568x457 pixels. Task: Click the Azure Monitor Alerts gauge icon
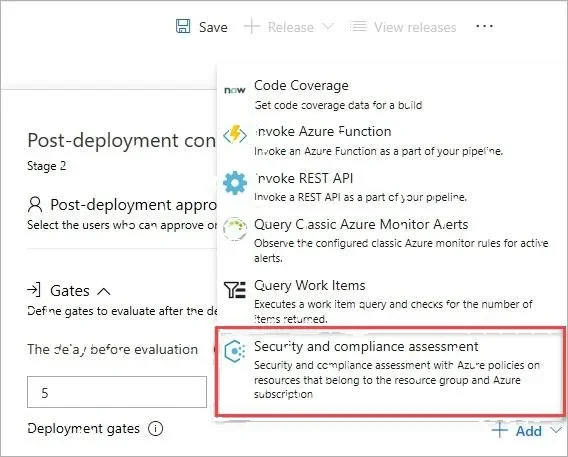(235, 229)
